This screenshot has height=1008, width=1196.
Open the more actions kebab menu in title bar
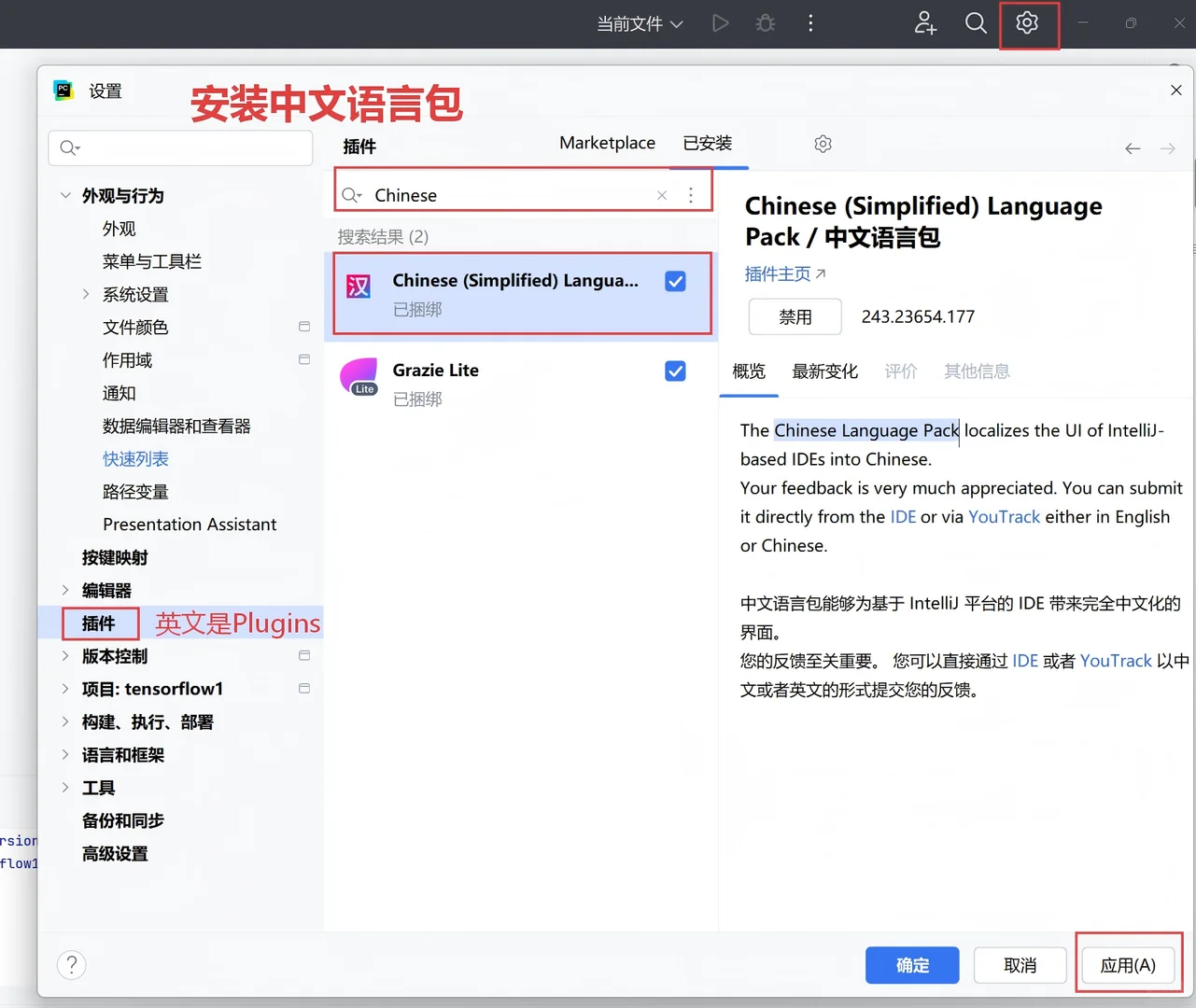point(810,23)
